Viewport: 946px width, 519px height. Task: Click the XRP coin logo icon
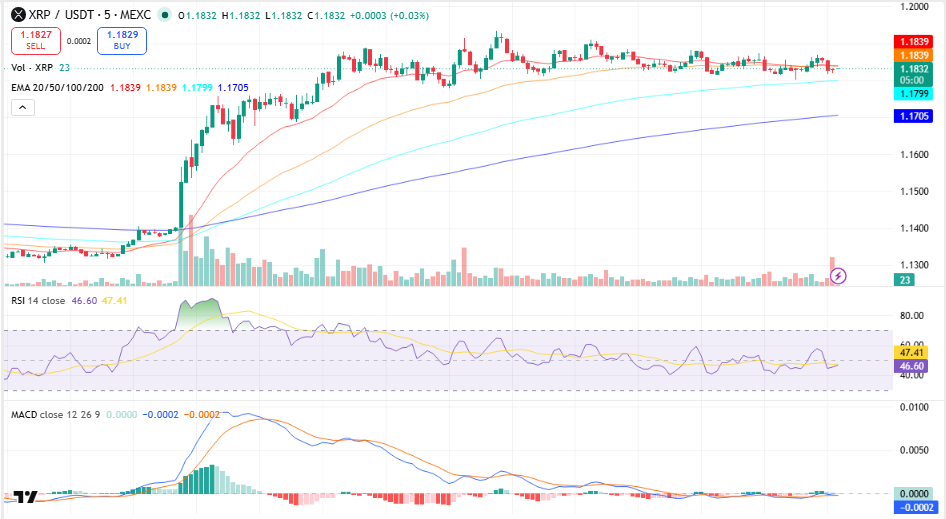coord(19,14)
